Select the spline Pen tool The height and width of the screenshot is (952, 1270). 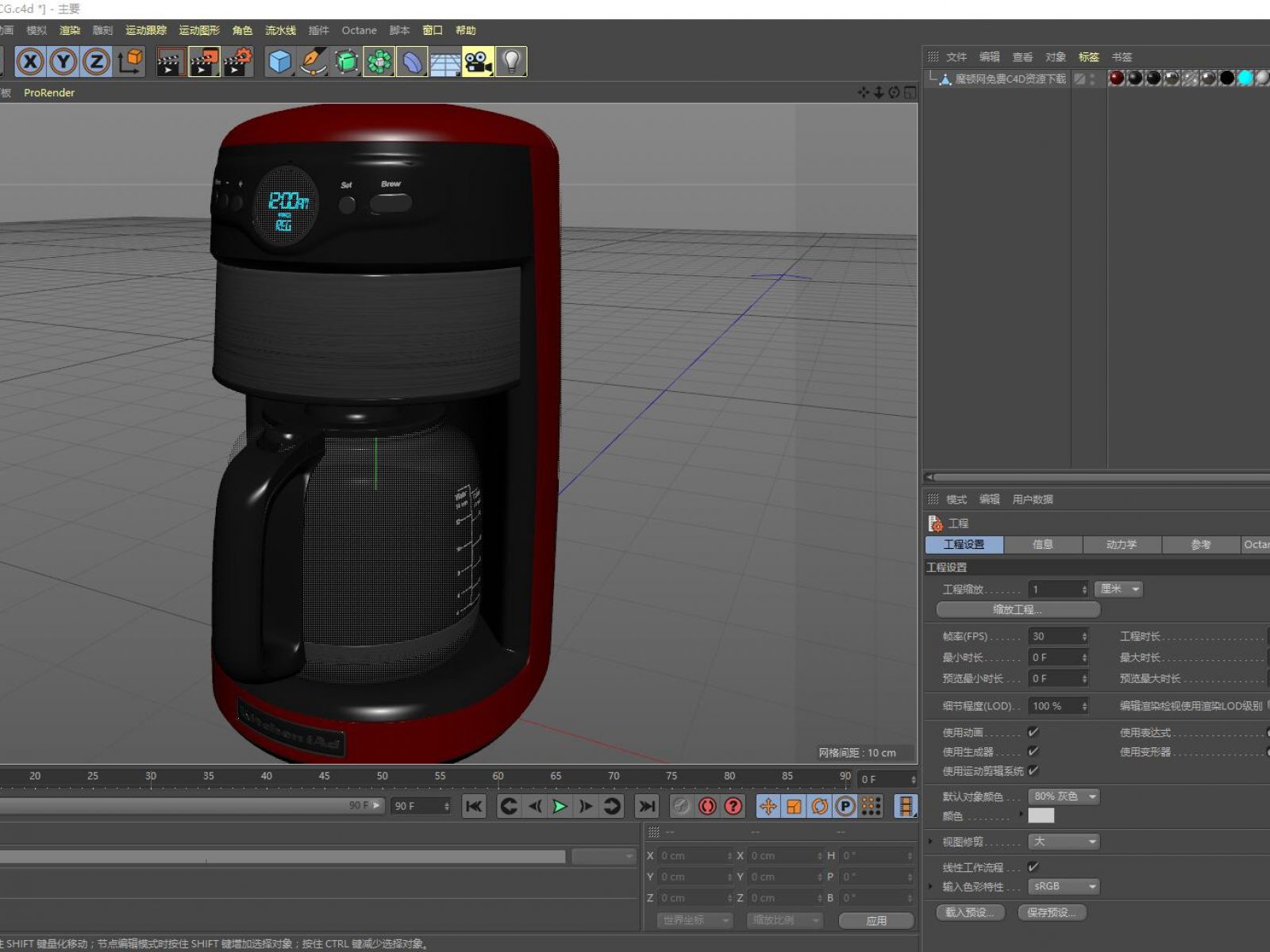(x=313, y=61)
